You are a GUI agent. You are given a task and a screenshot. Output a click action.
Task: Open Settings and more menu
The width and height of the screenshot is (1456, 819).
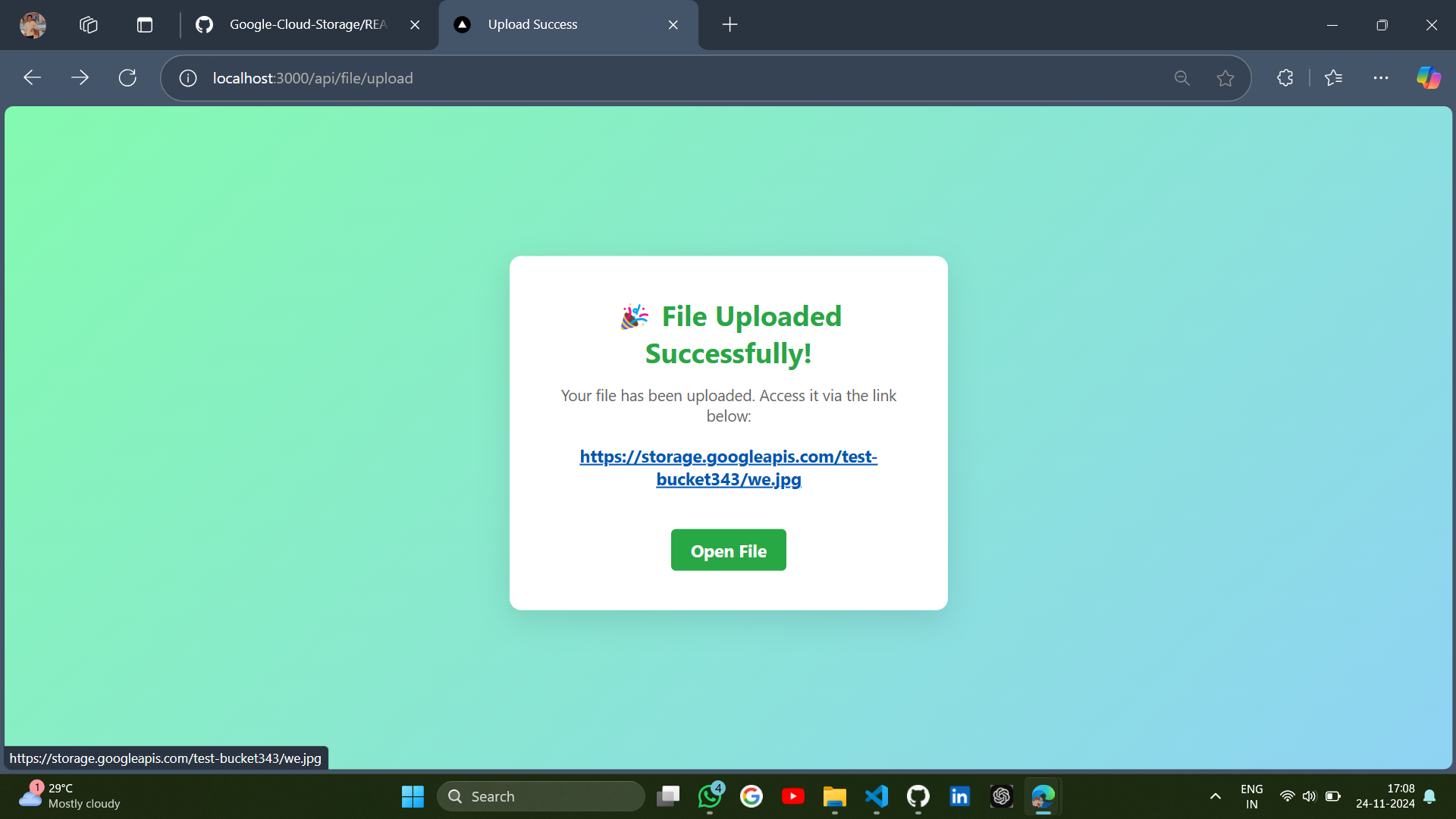[x=1381, y=78]
